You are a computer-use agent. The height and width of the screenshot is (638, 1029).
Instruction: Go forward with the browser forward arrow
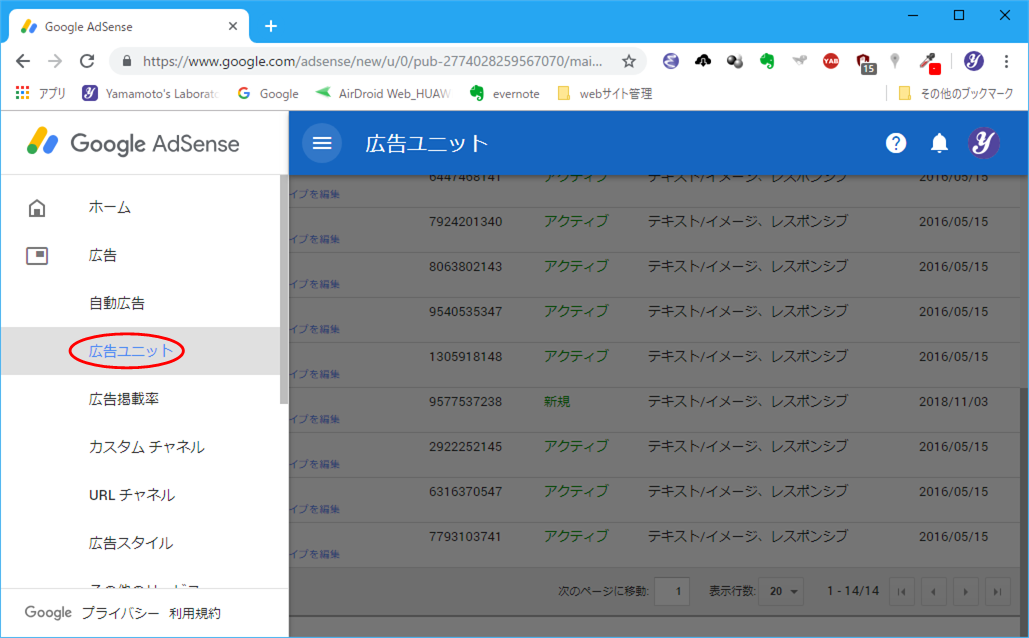click(55, 61)
